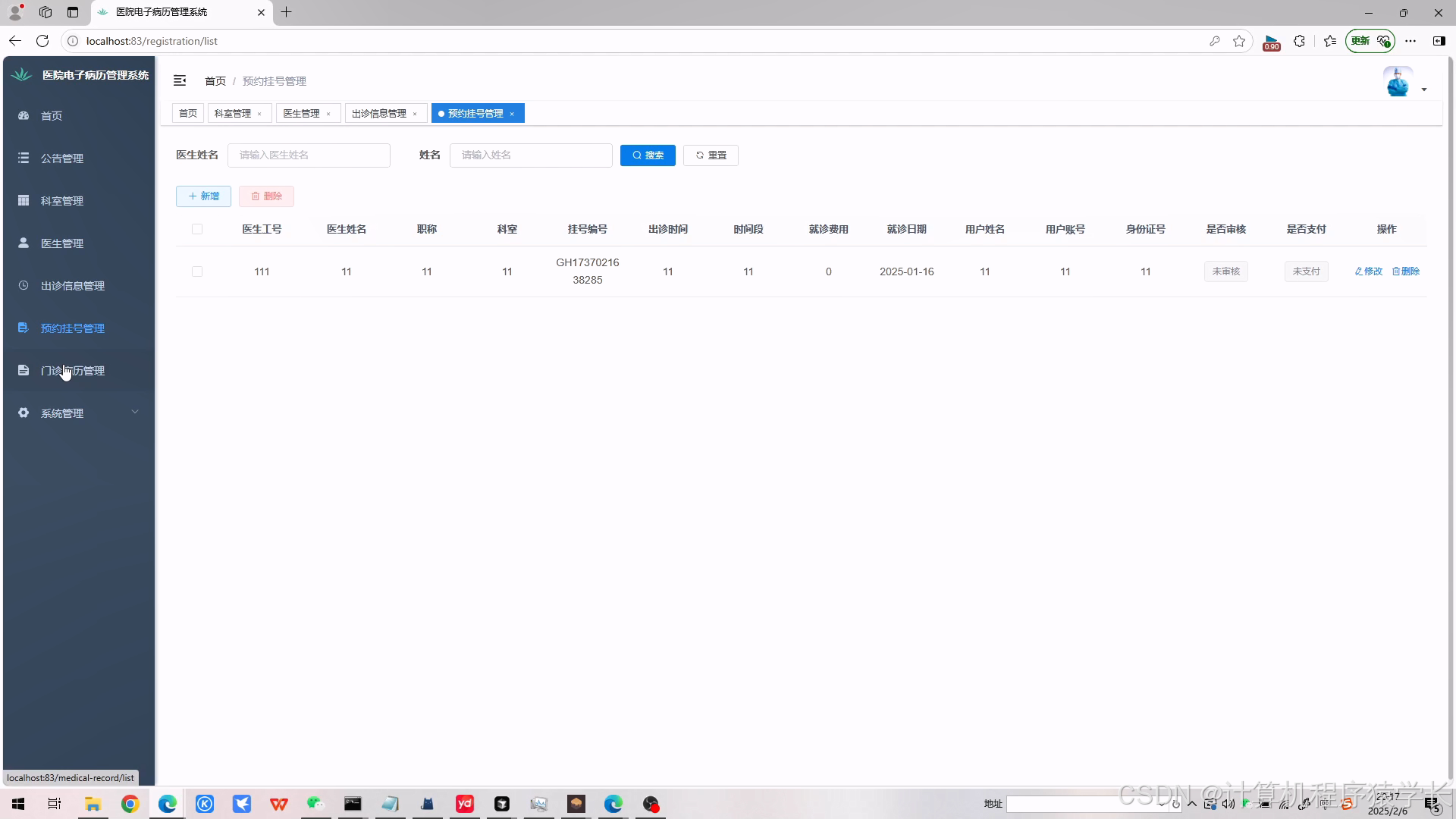The image size is (1456, 819).
Task: Toggle the select-all header checkbox
Action: tap(197, 229)
